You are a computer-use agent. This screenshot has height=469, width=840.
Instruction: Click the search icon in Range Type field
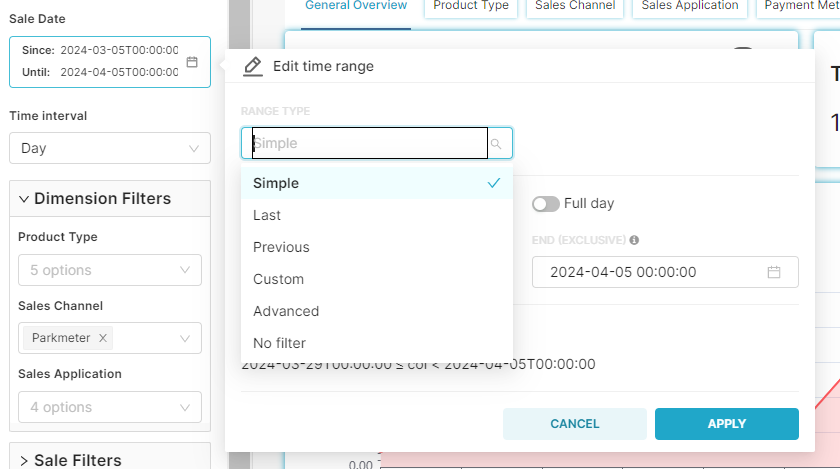pyautogui.click(x=496, y=144)
